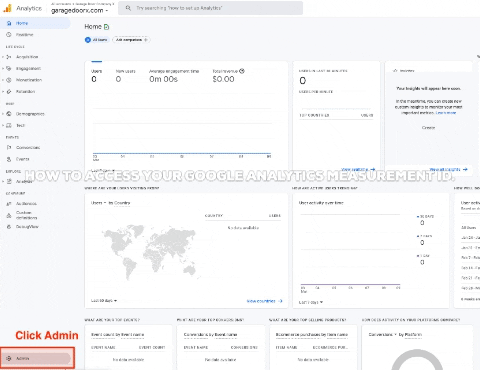Screen dimensions: 480x370
Task: Click the Demographics globe icon
Action: click(9, 114)
